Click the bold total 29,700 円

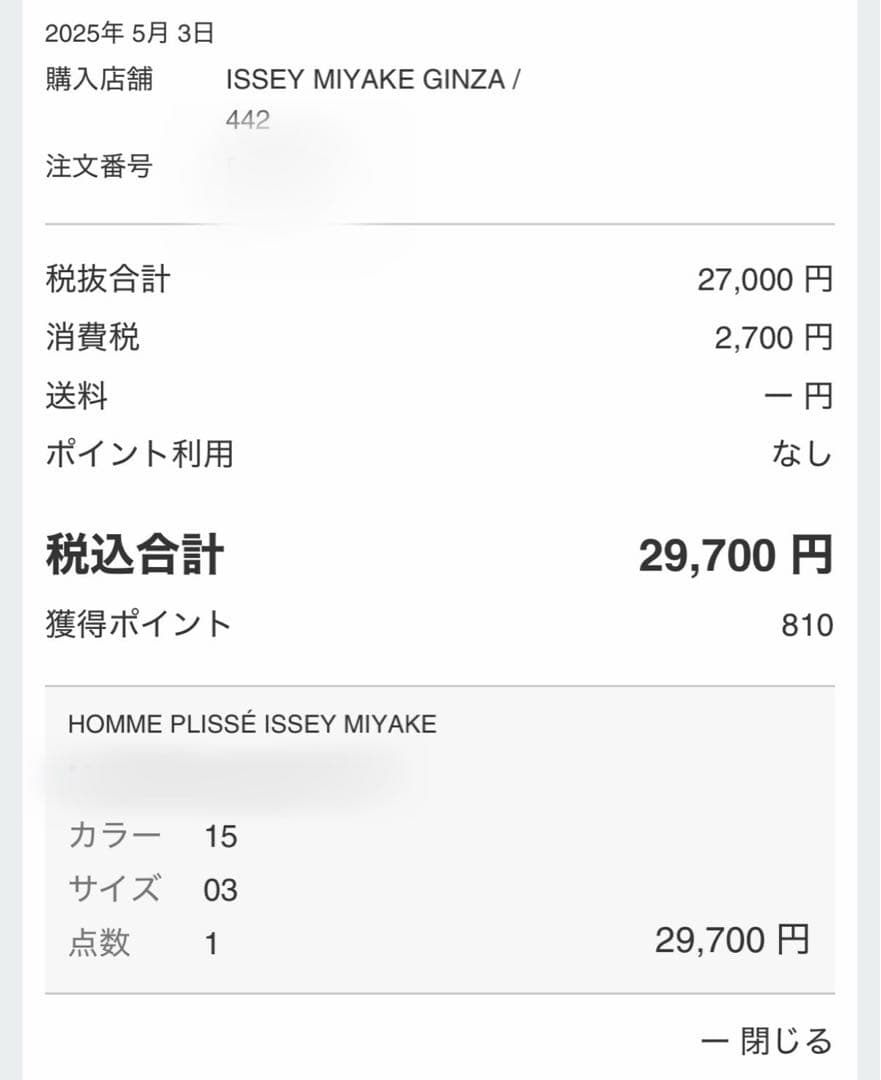(735, 555)
